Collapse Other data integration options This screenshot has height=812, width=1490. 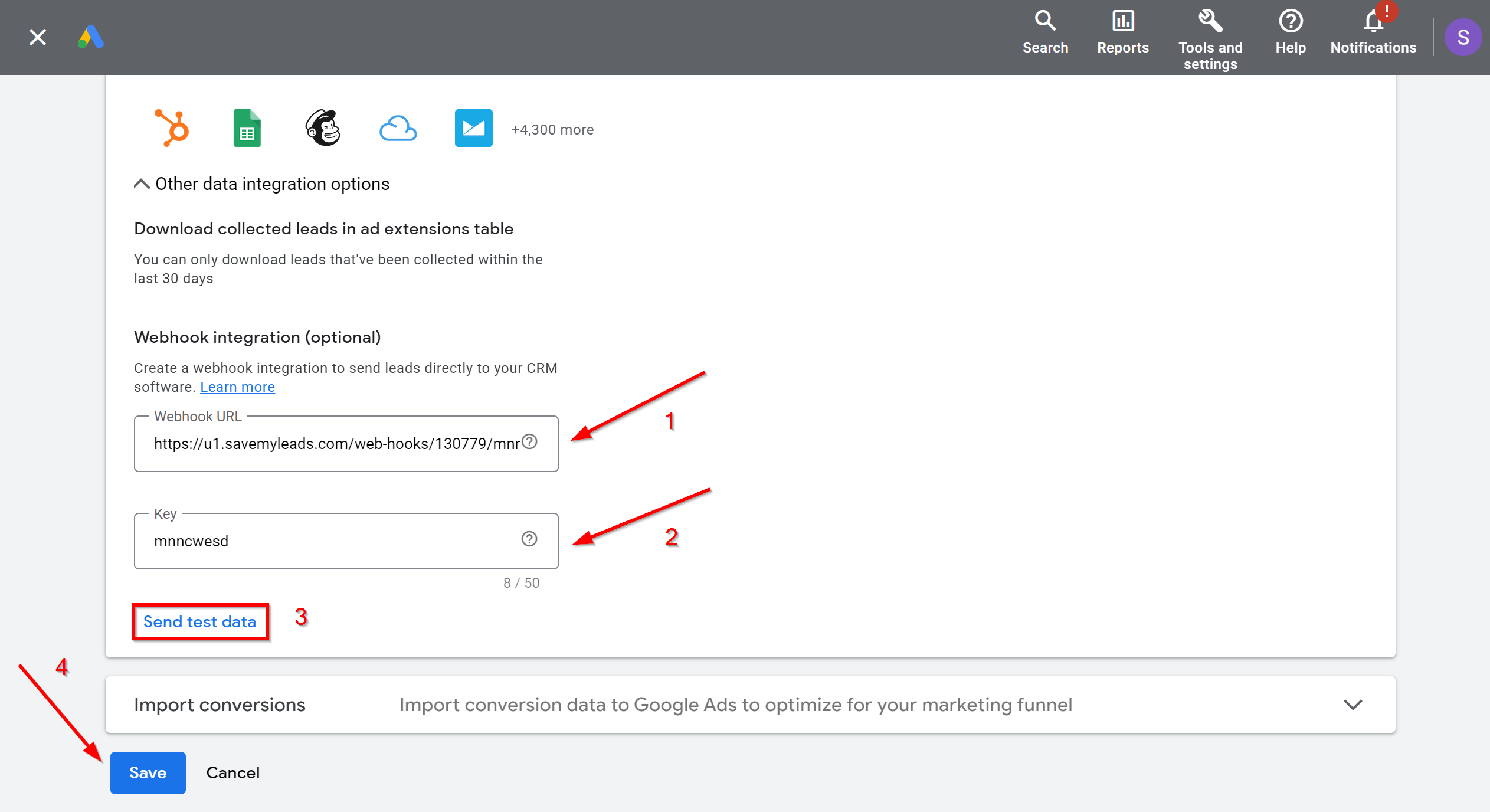point(262,184)
